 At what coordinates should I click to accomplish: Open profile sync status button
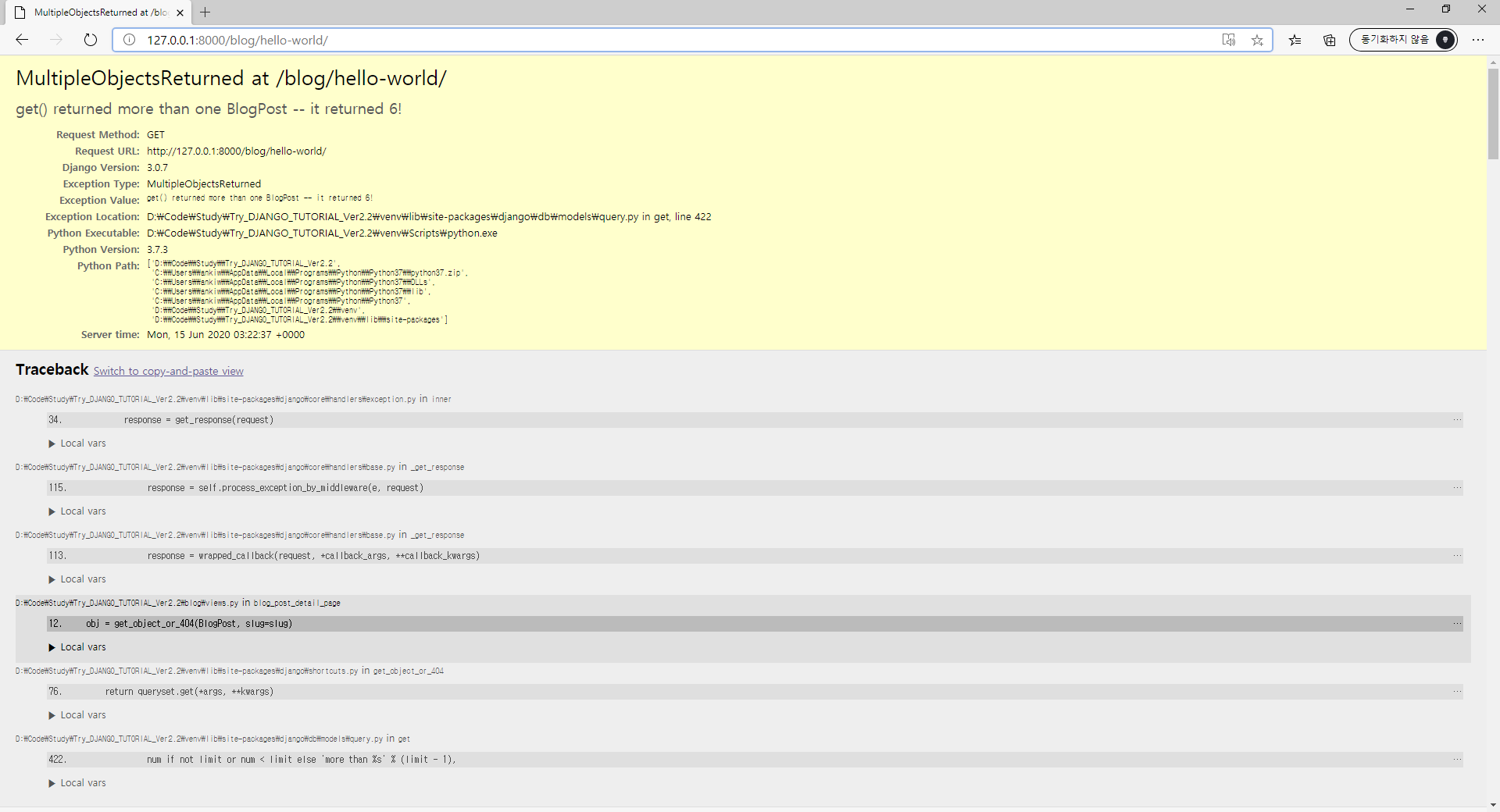[x=1403, y=40]
